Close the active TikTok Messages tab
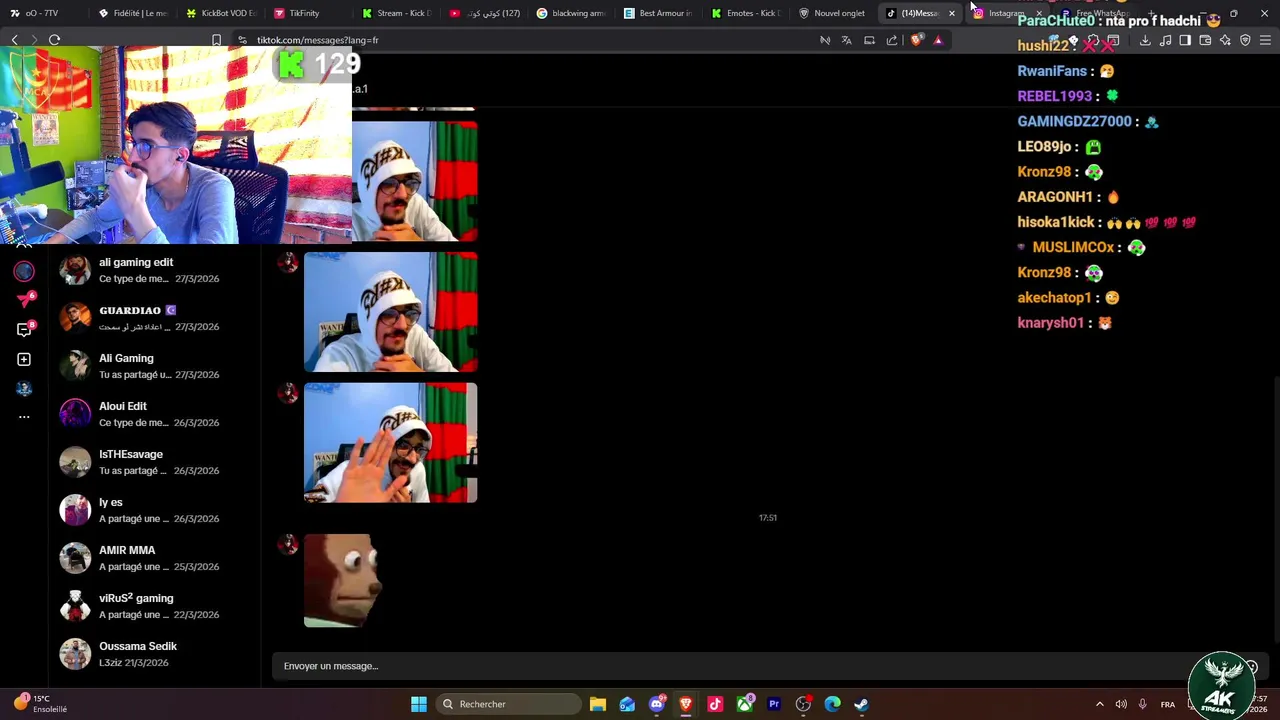Viewport: 1280px width, 720px height. pos(951,13)
